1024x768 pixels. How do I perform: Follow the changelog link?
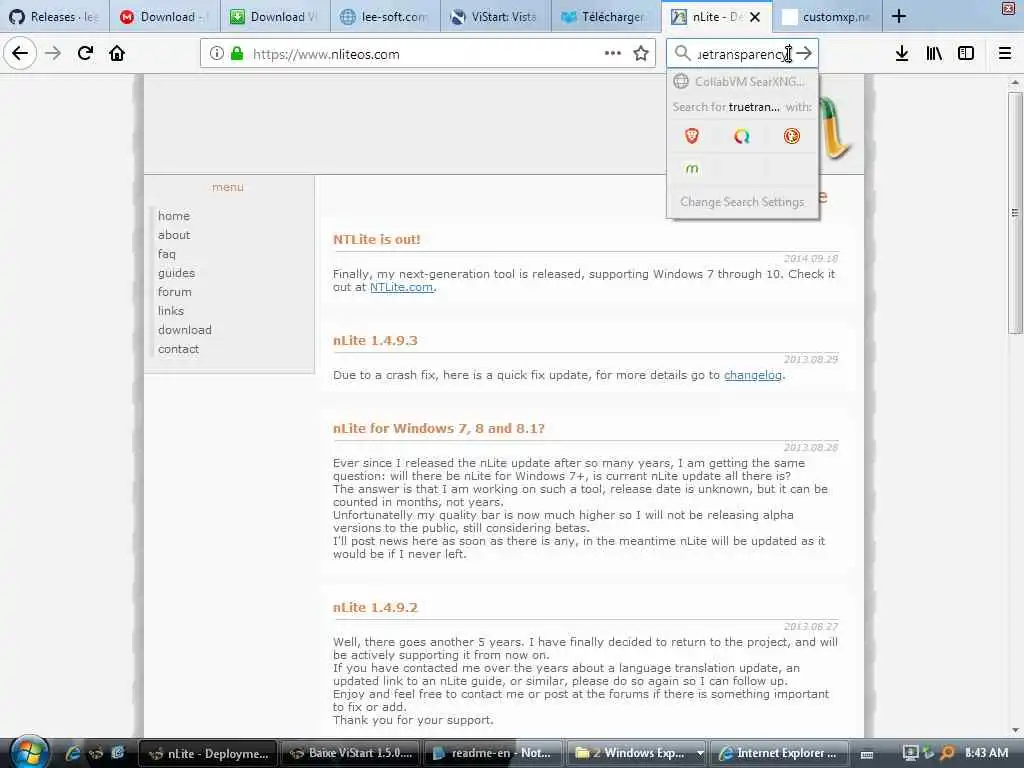tap(752, 375)
